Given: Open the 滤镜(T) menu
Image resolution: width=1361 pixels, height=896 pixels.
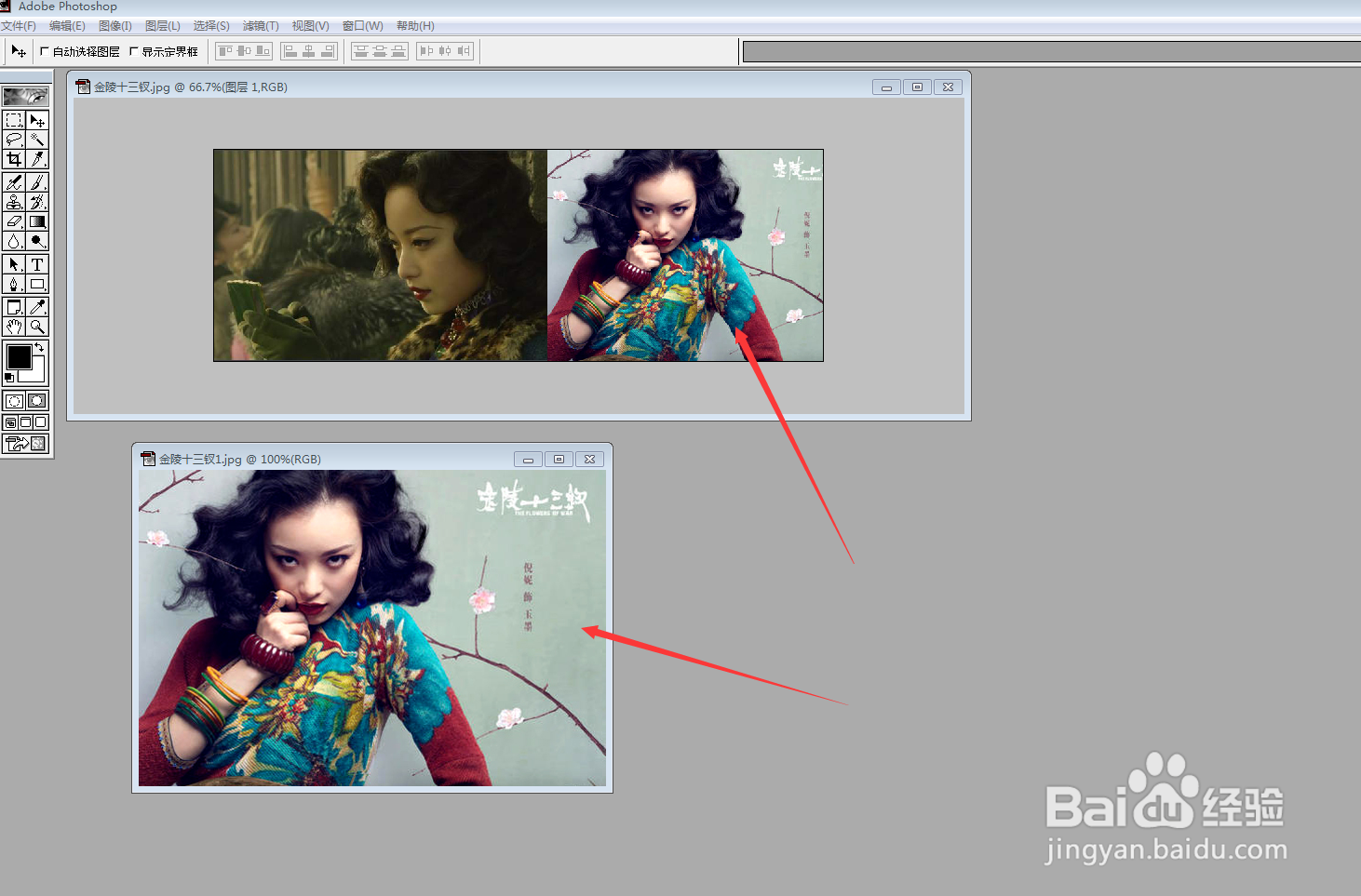Looking at the screenshot, I should tap(261, 26).
